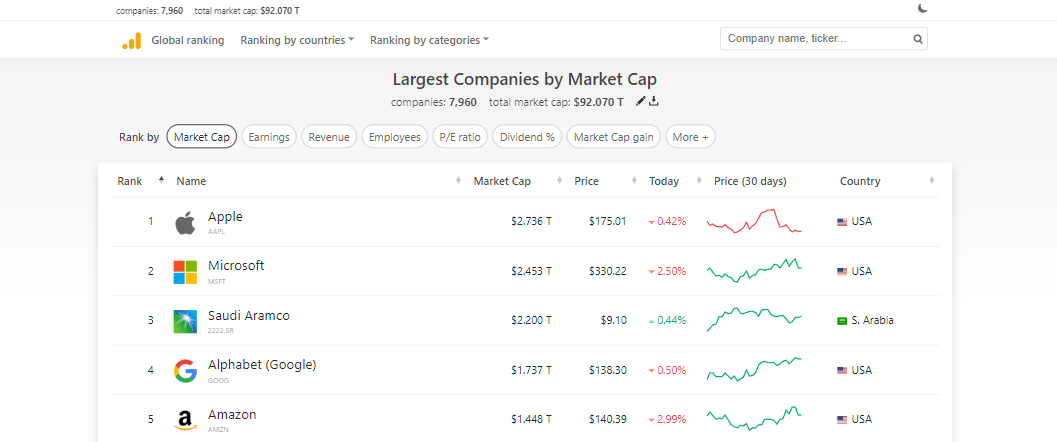The image size is (1057, 442).
Task: Click Apple's $2.736 T market cap
Action: (x=531, y=221)
